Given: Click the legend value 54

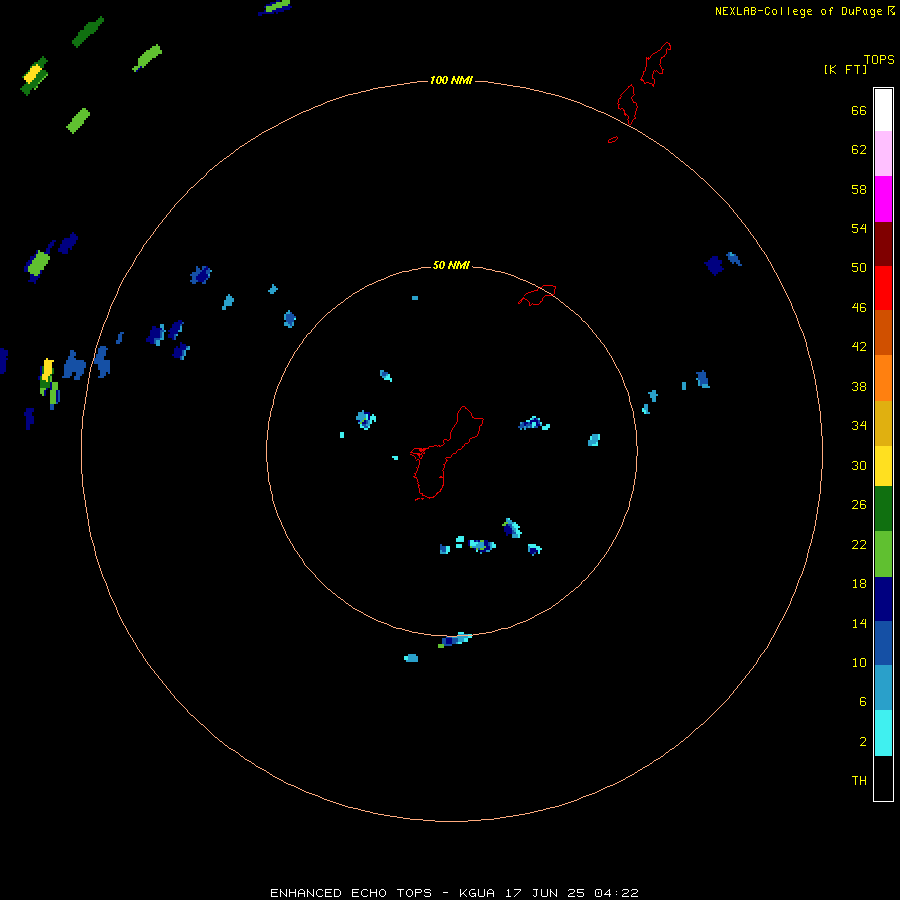Looking at the screenshot, I should [x=859, y=228].
